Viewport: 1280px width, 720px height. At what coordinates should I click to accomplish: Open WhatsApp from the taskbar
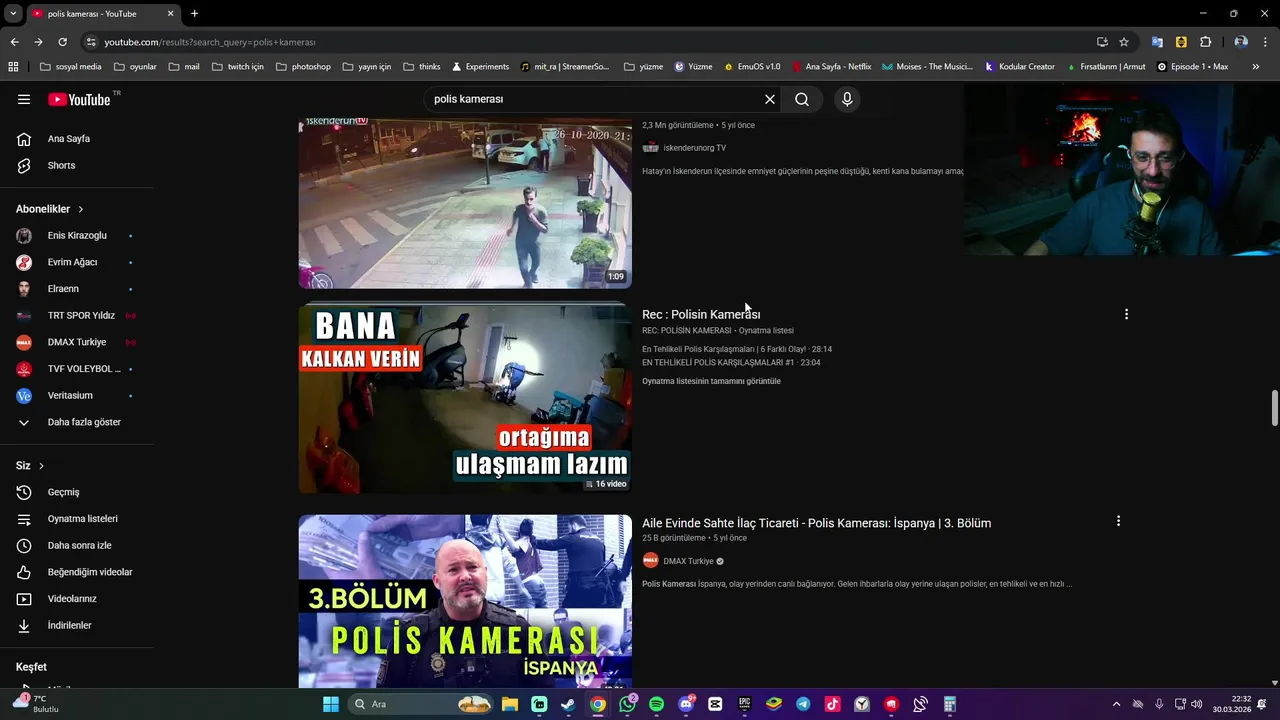click(627, 704)
